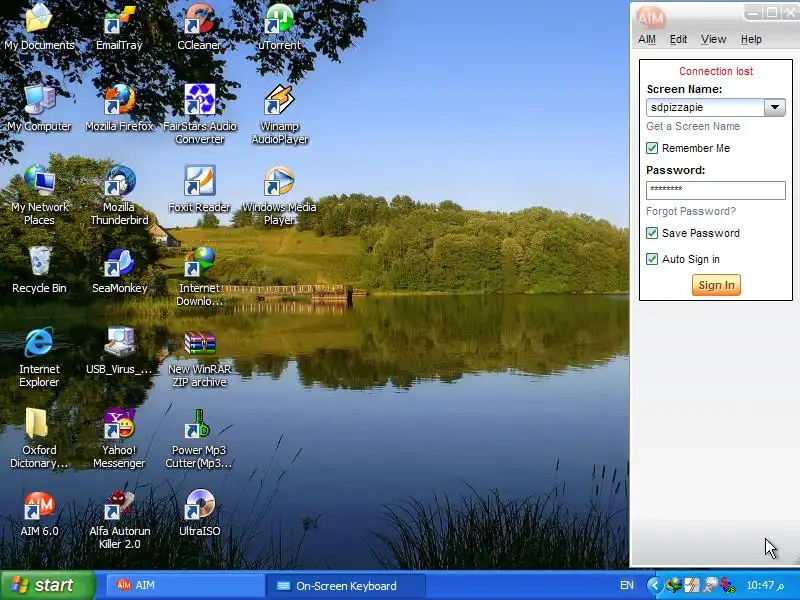Launch EmailTray shortcut
This screenshot has width=800, height=600.
click(119, 27)
